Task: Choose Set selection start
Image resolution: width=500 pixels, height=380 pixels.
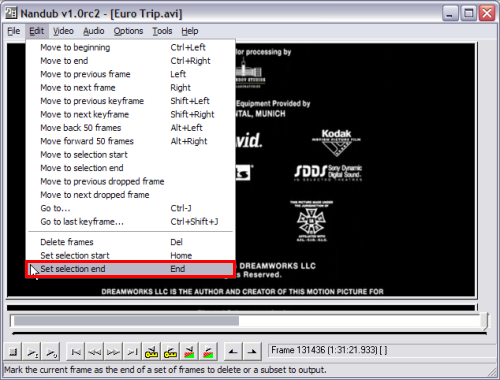Action: (x=130, y=256)
